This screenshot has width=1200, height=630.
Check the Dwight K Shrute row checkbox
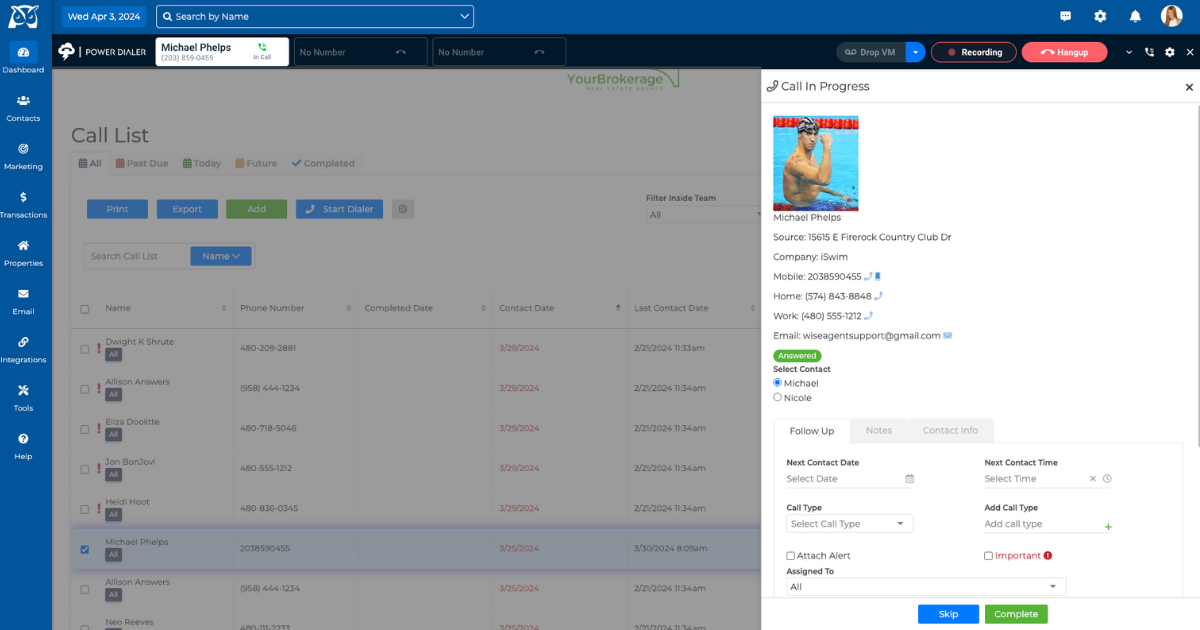coord(84,349)
